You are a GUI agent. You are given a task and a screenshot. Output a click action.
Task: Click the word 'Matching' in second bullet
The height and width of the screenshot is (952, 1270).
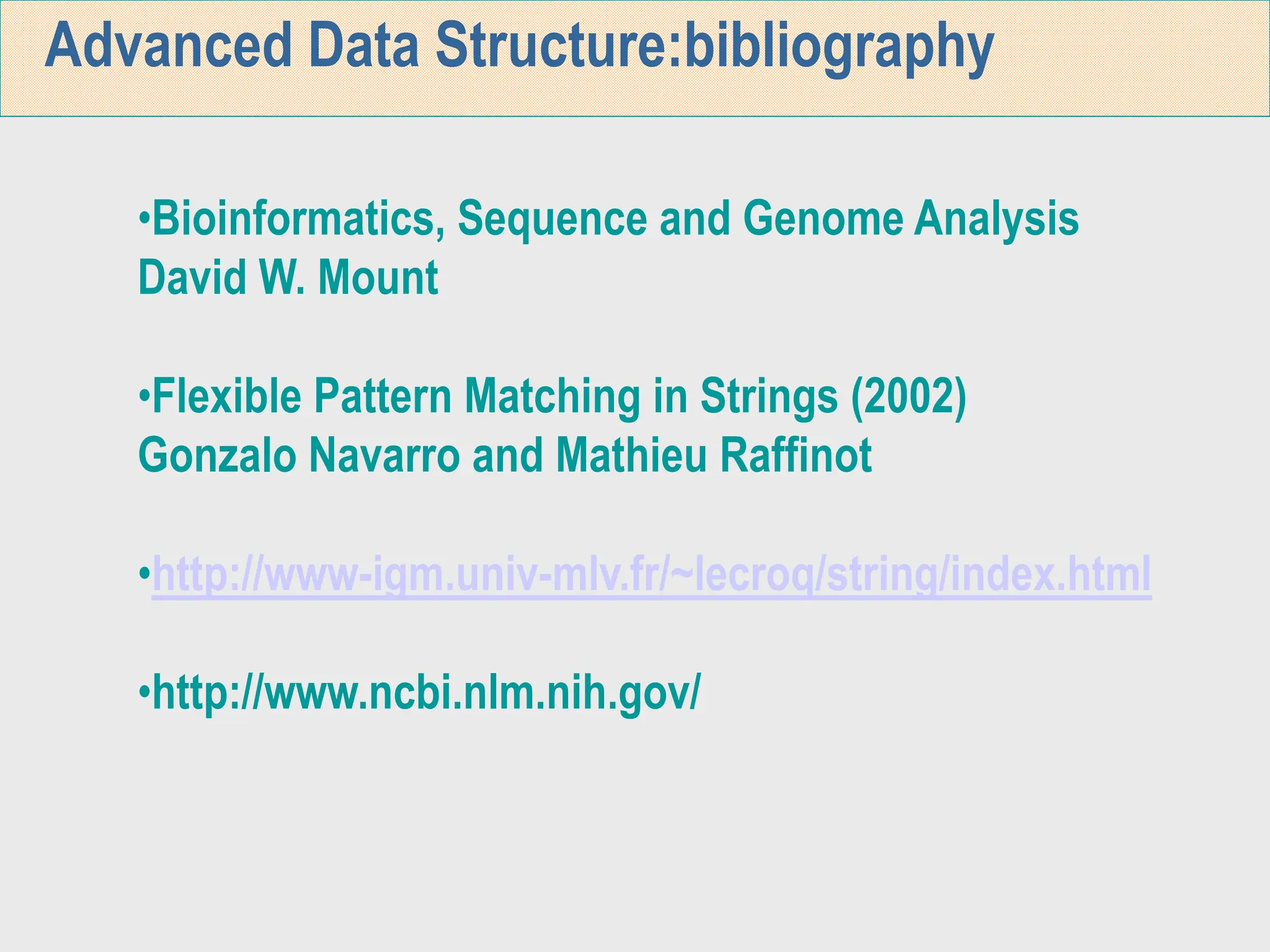(553, 398)
